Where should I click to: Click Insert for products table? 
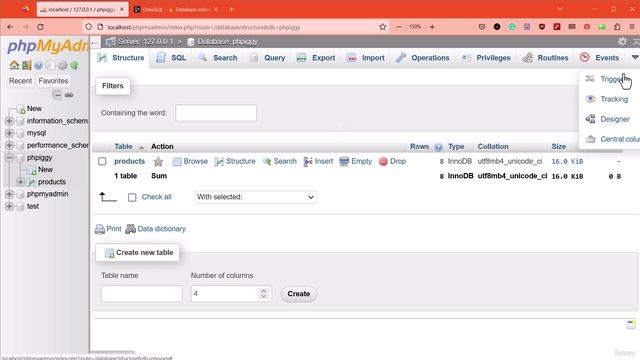(x=318, y=161)
